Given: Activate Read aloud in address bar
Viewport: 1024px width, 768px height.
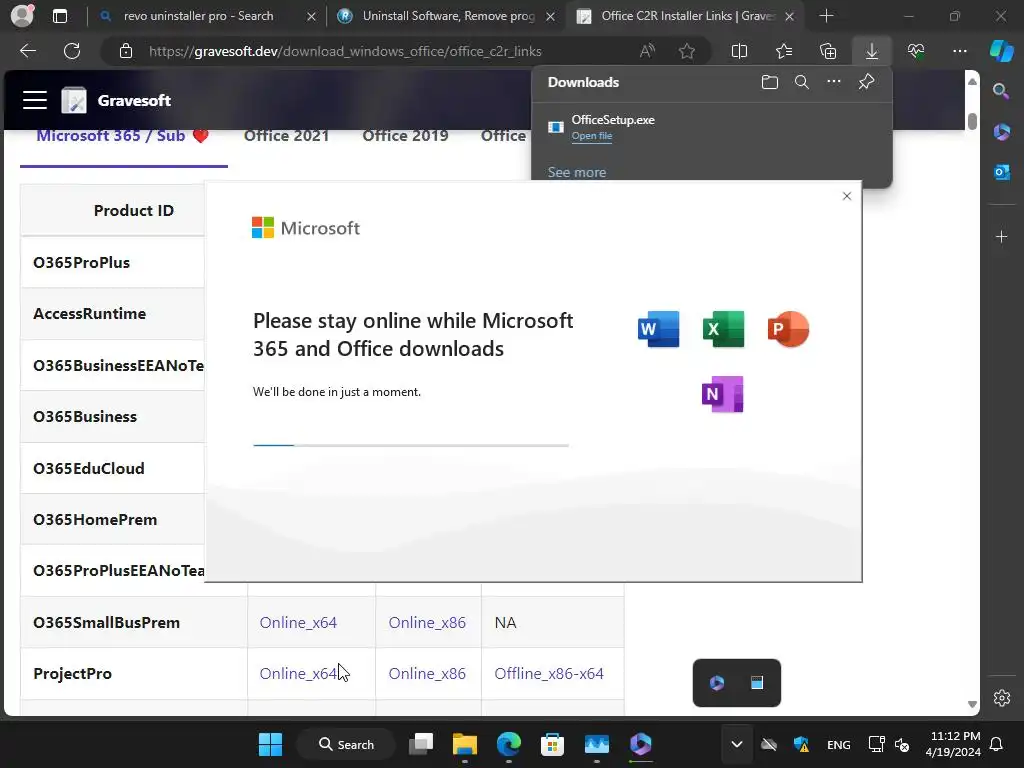Looking at the screenshot, I should (x=647, y=51).
